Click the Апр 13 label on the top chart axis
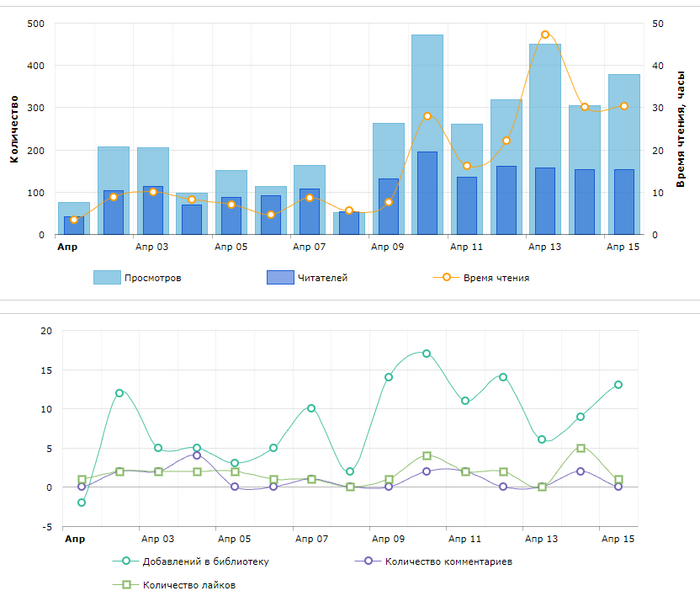This screenshot has width=700, height=596. click(545, 247)
